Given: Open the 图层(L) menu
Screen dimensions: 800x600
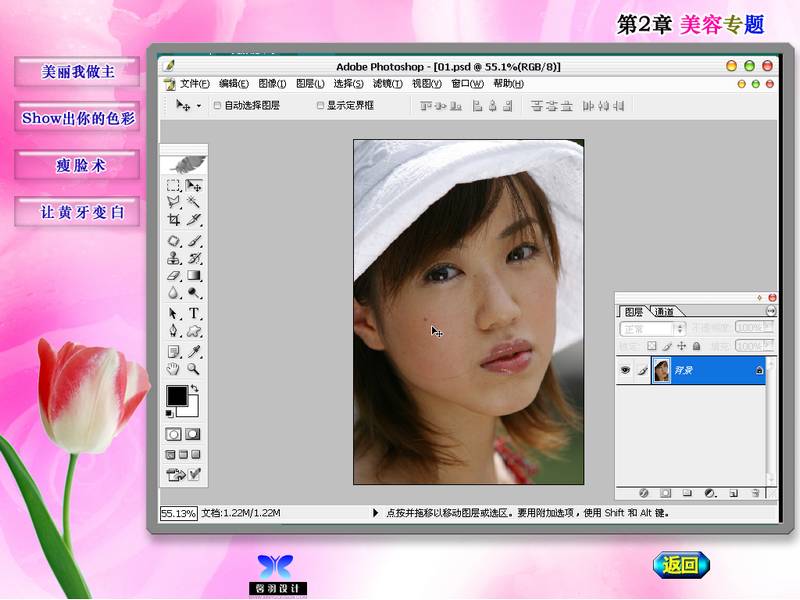Looking at the screenshot, I should point(310,84).
